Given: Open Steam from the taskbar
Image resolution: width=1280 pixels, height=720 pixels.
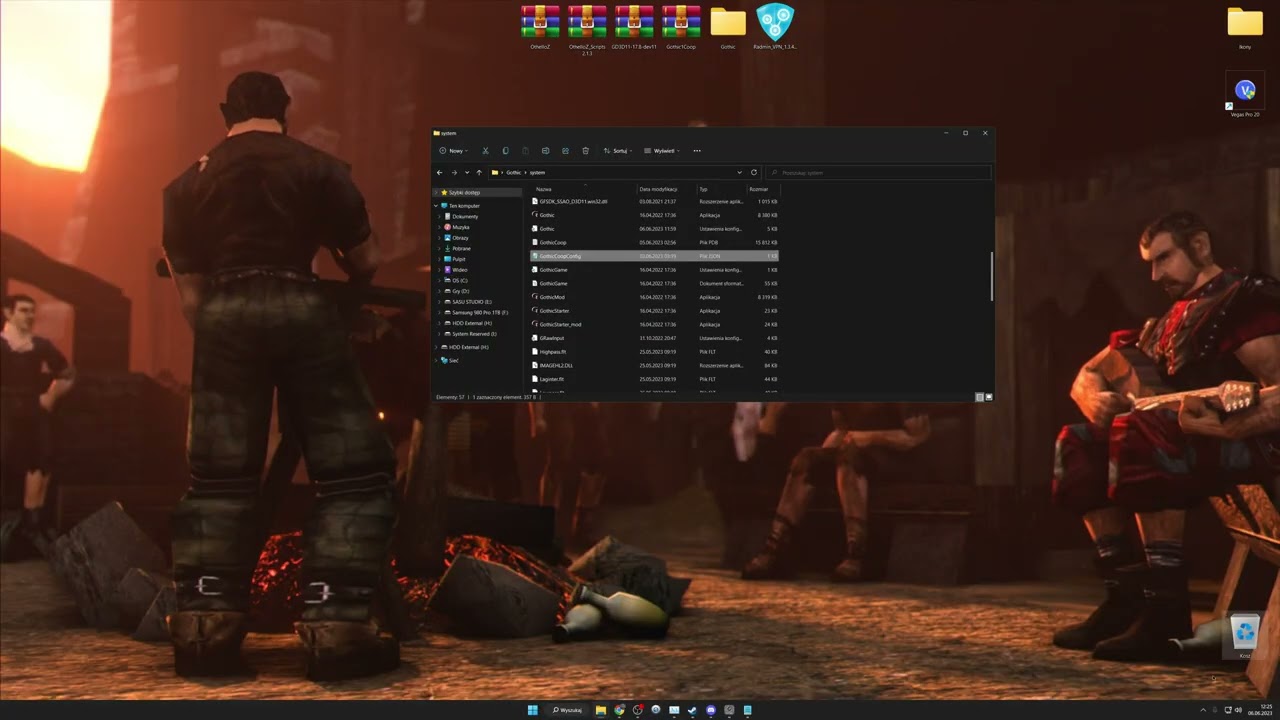Looking at the screenshot, I should (692, 710).
